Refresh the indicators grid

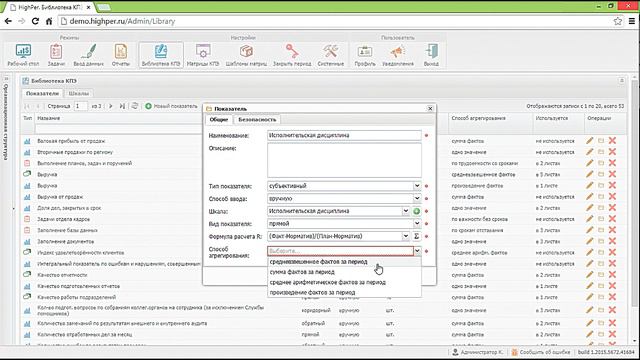(135, 106)
